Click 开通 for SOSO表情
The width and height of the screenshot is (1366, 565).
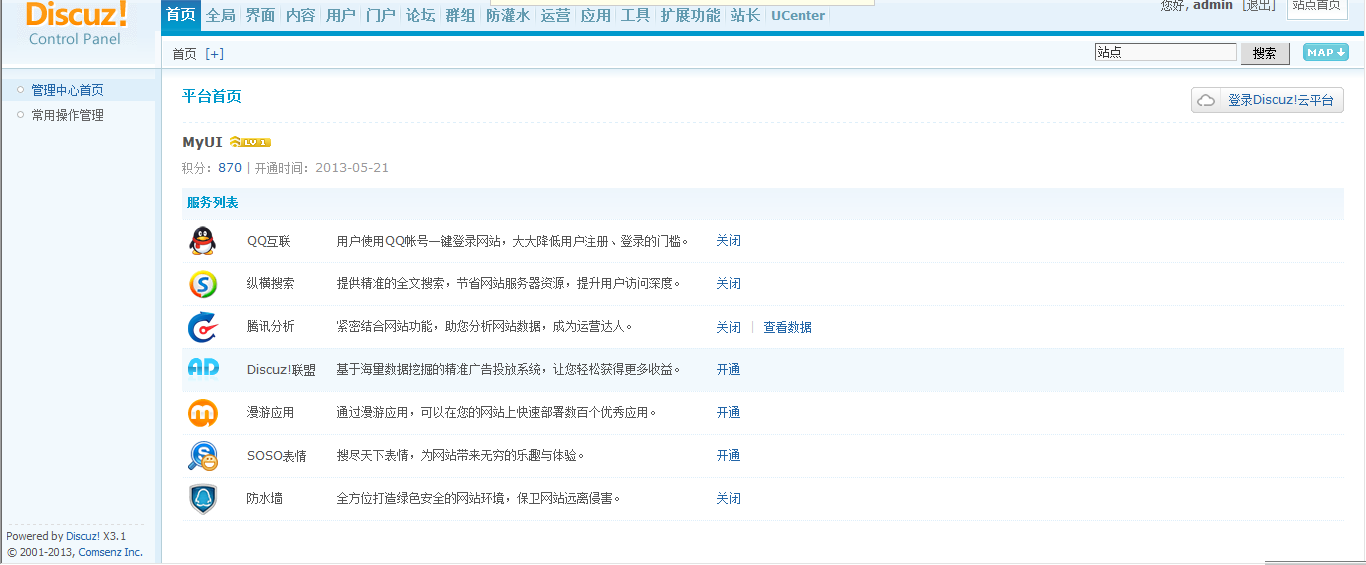point(728,456)
